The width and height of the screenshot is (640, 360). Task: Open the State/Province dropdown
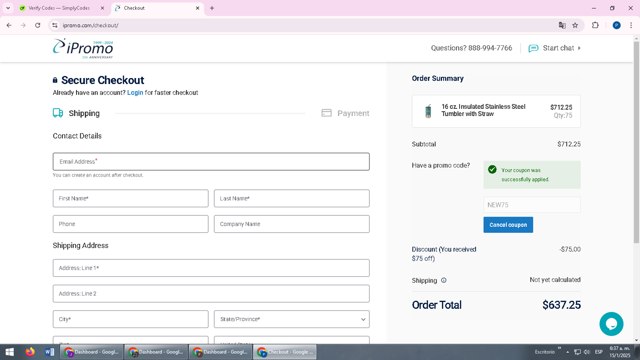coord(292,319)
